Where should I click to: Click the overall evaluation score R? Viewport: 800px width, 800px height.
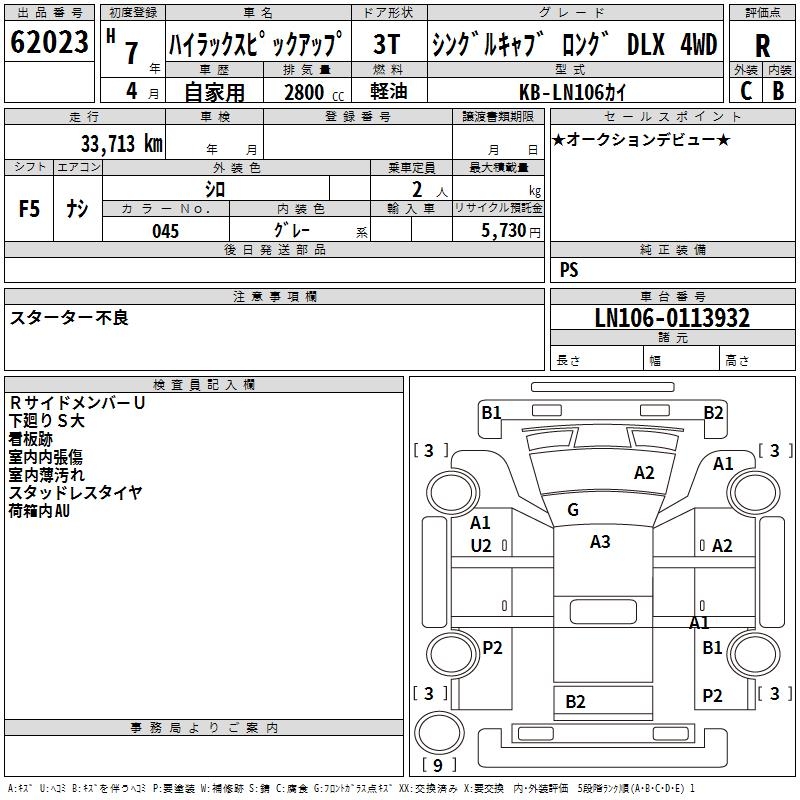point(762,45)
